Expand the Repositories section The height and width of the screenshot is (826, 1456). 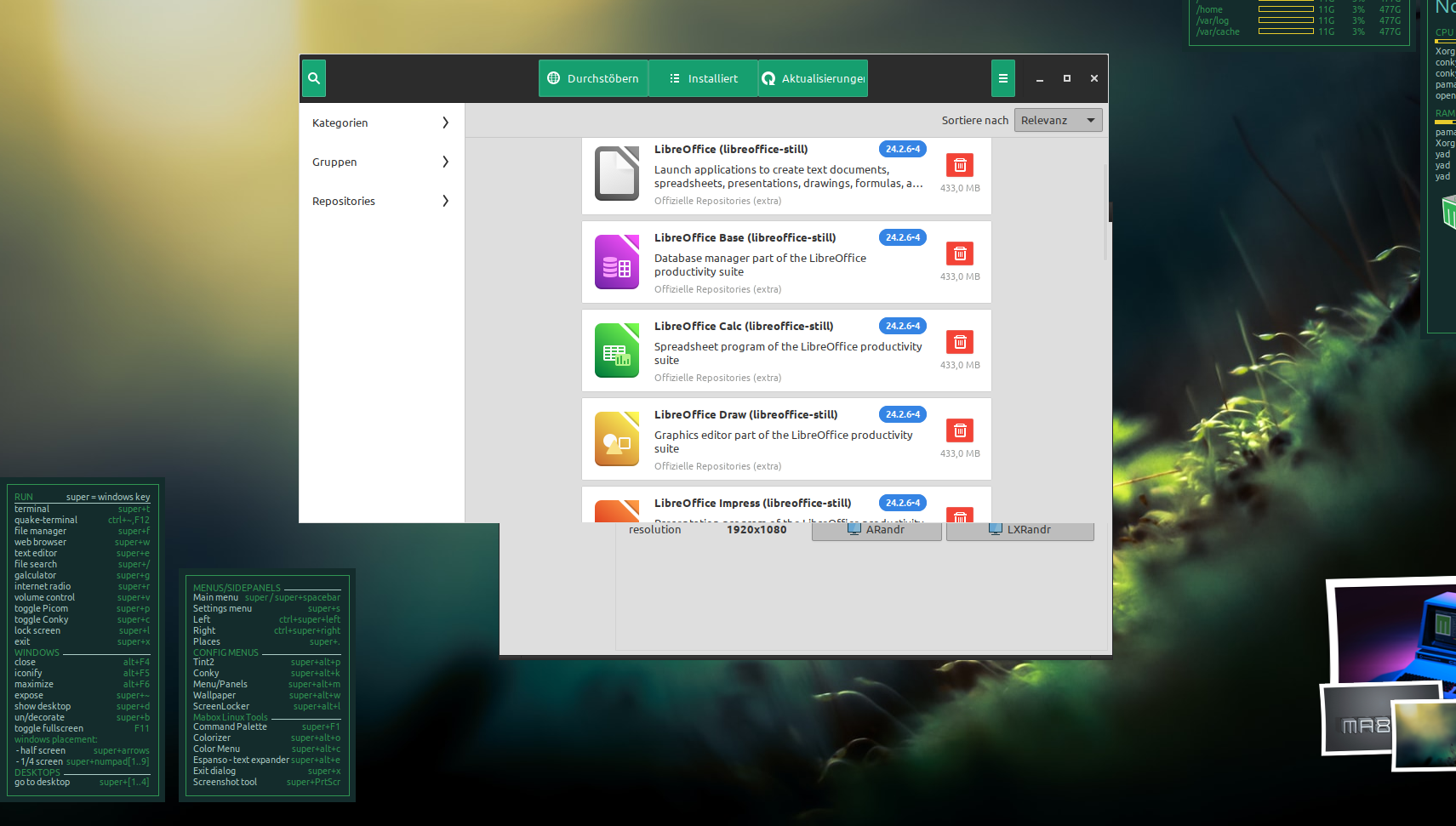pyautogui.click(x=381, y=201)
